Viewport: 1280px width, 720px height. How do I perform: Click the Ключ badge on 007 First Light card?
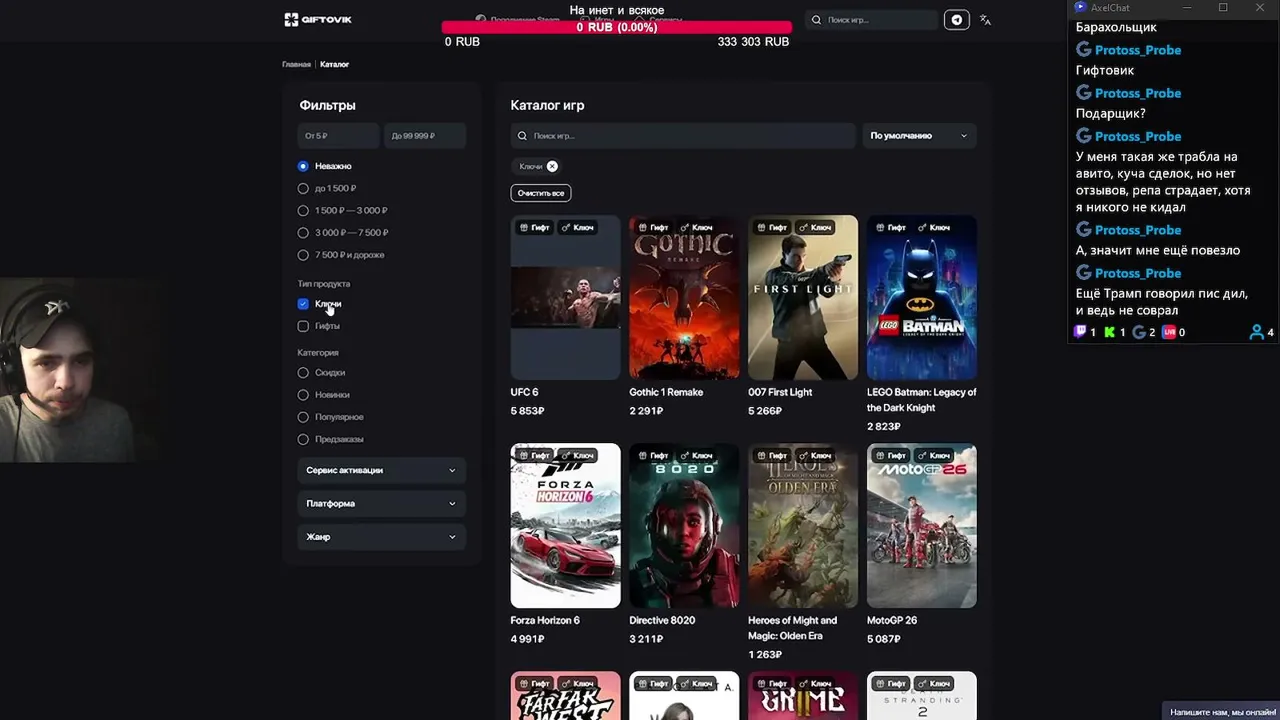(815, 227)
